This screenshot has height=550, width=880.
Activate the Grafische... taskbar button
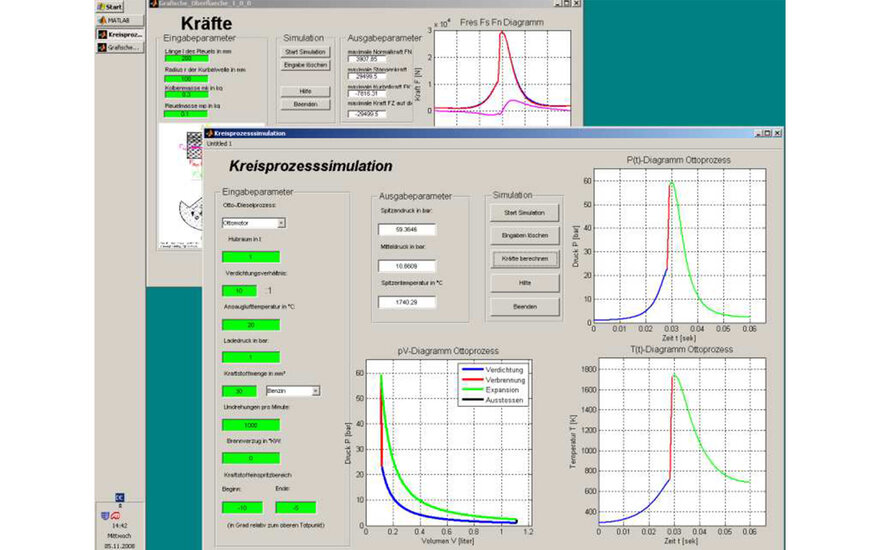tap(120, 48)
